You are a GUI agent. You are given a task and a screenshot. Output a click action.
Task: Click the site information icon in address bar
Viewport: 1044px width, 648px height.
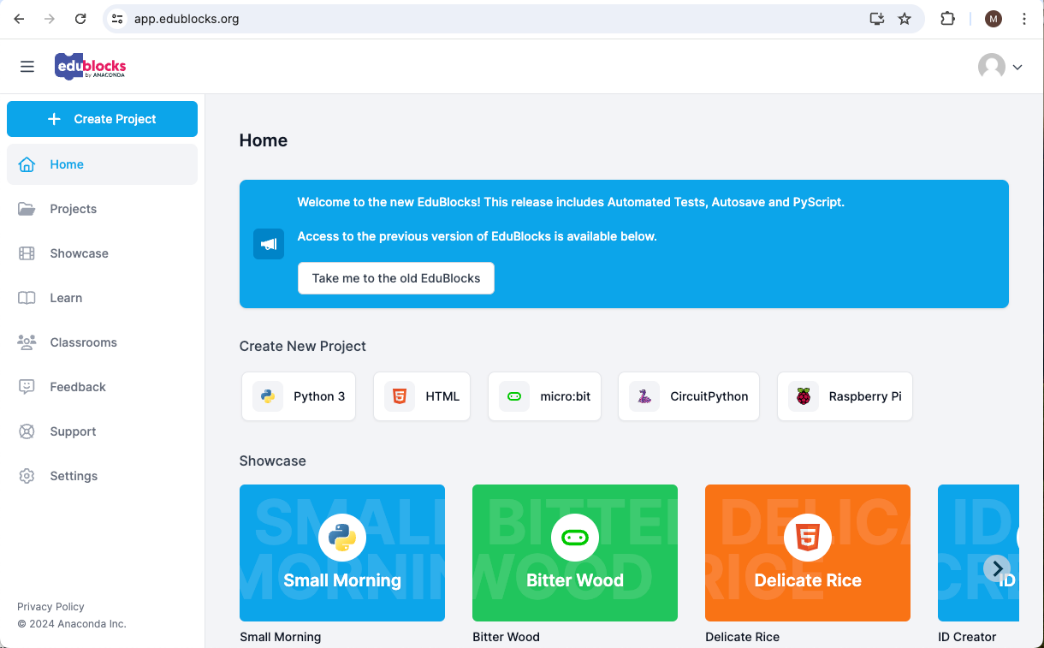118,19
